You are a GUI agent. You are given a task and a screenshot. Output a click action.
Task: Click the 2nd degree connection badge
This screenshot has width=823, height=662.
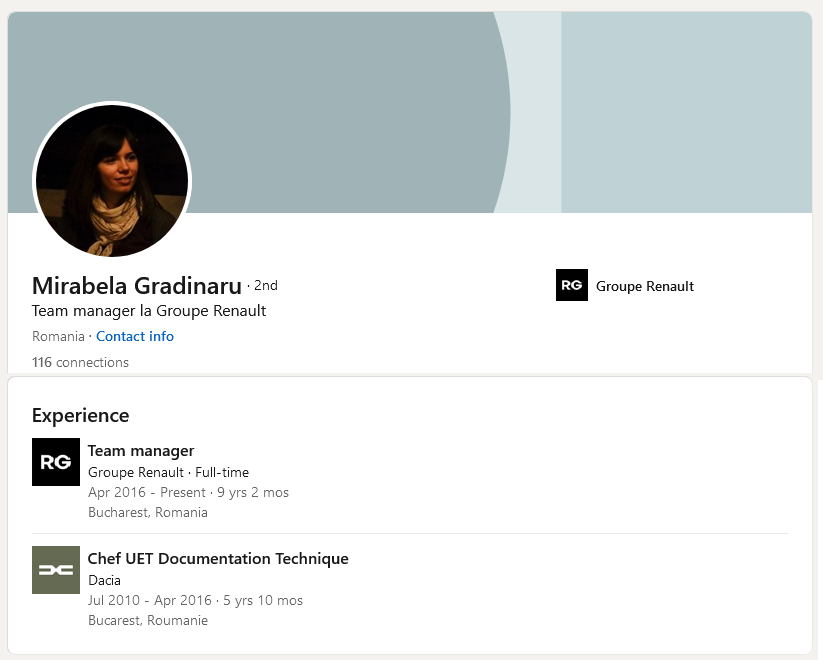coord(266,286)
